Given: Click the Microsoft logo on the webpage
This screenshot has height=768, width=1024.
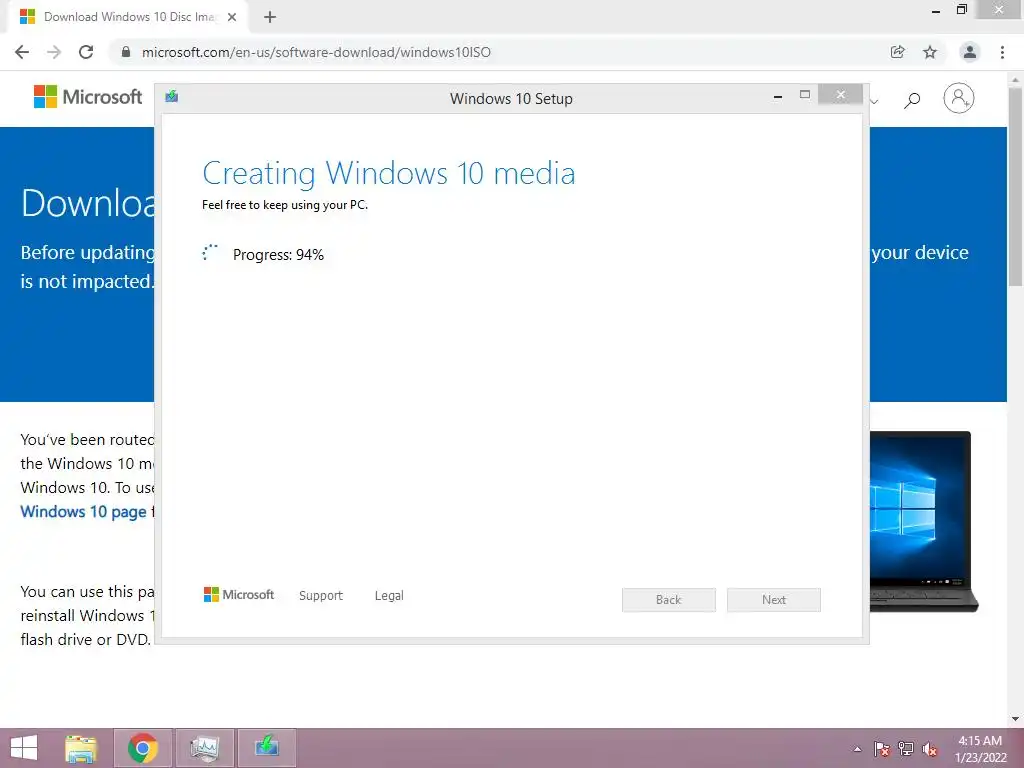Looking at the screenshot, I should [x=88, y=97].
